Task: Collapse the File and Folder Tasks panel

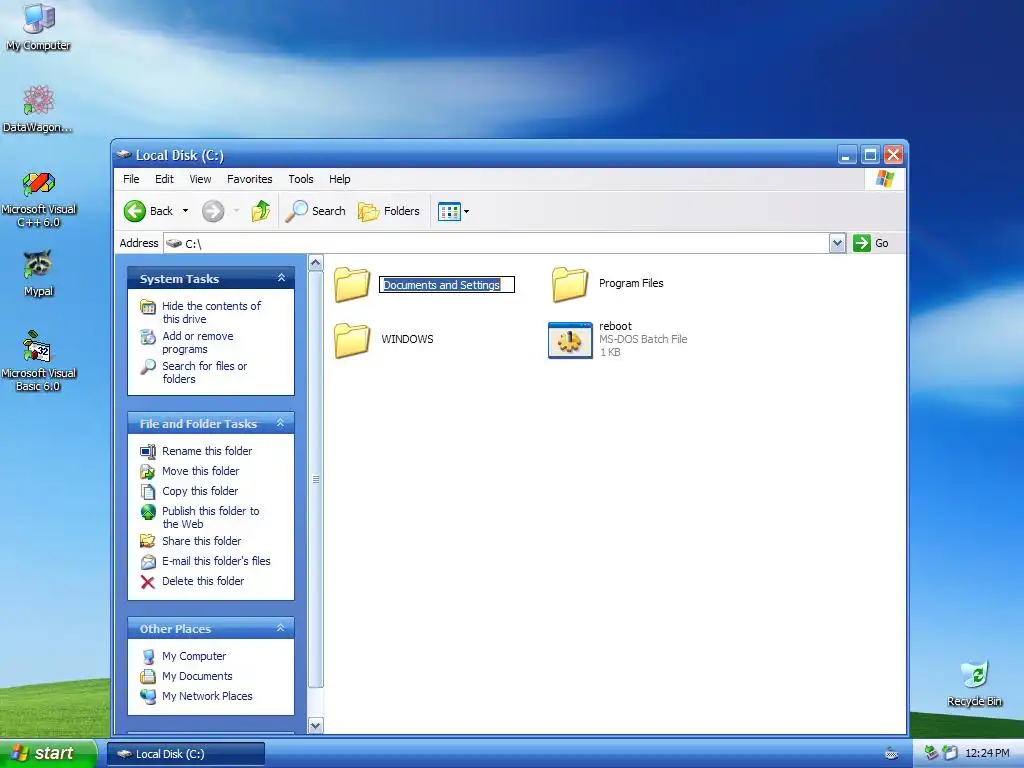Action: coord(281,423)
